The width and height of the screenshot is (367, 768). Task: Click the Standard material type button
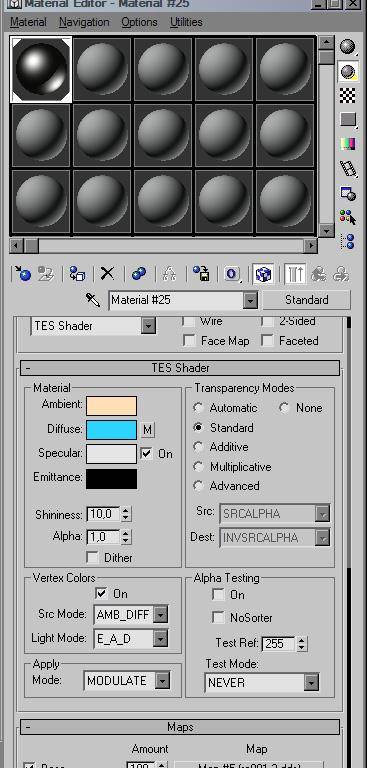click(x=307, y=300)
